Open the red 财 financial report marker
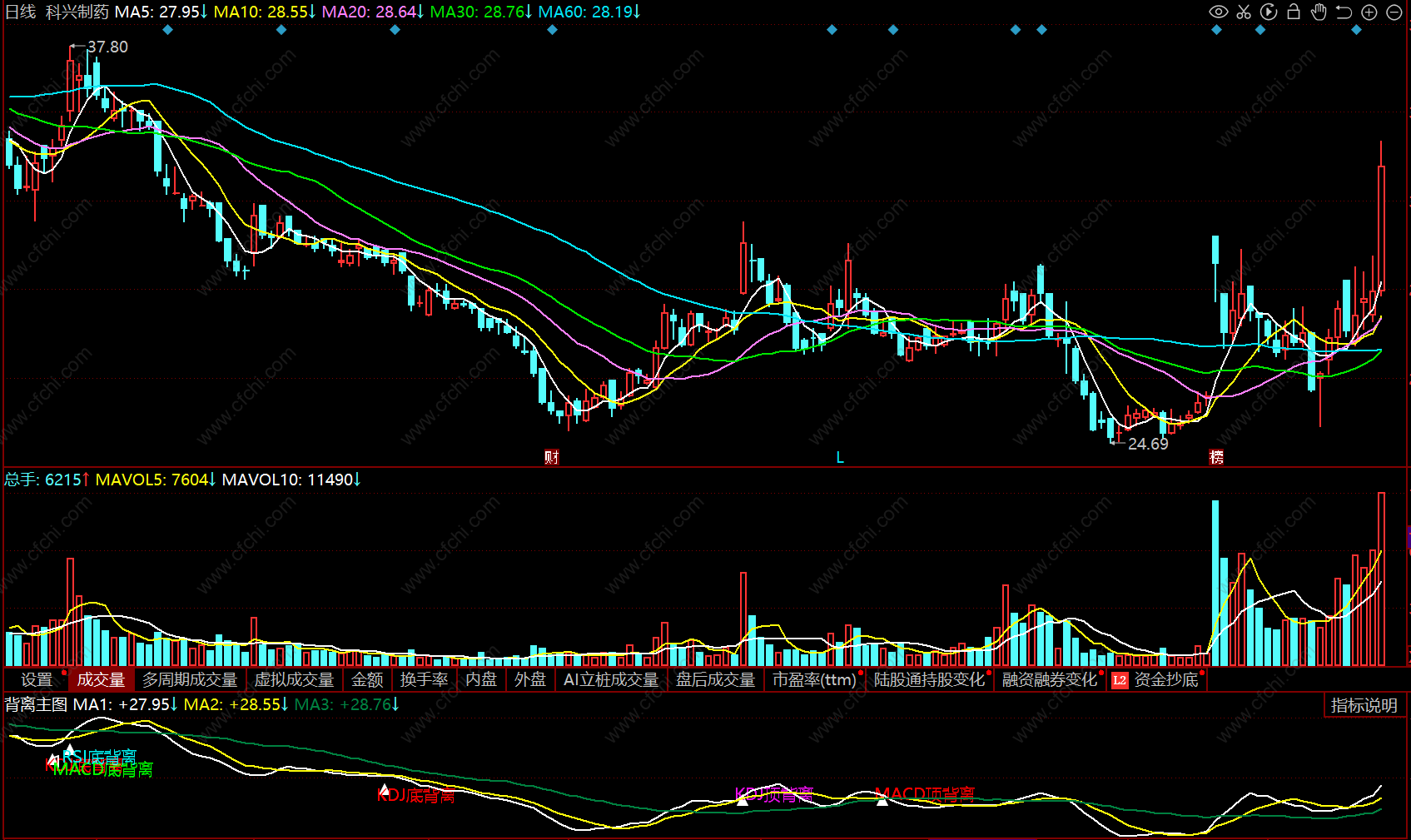Screen dimensions: 1411x840 coord(551,457)
